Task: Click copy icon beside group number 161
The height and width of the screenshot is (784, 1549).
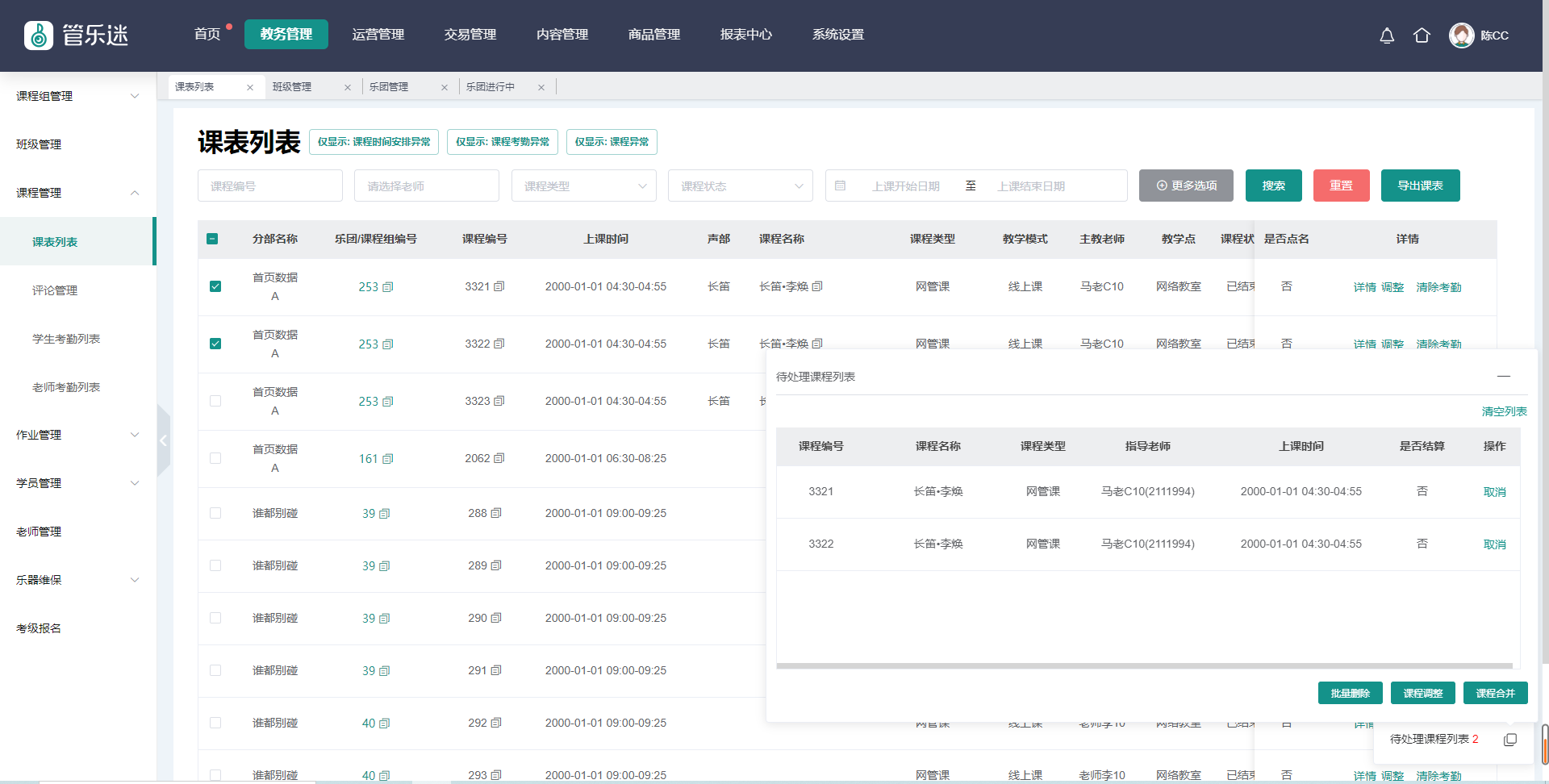Action: point(388,459)
